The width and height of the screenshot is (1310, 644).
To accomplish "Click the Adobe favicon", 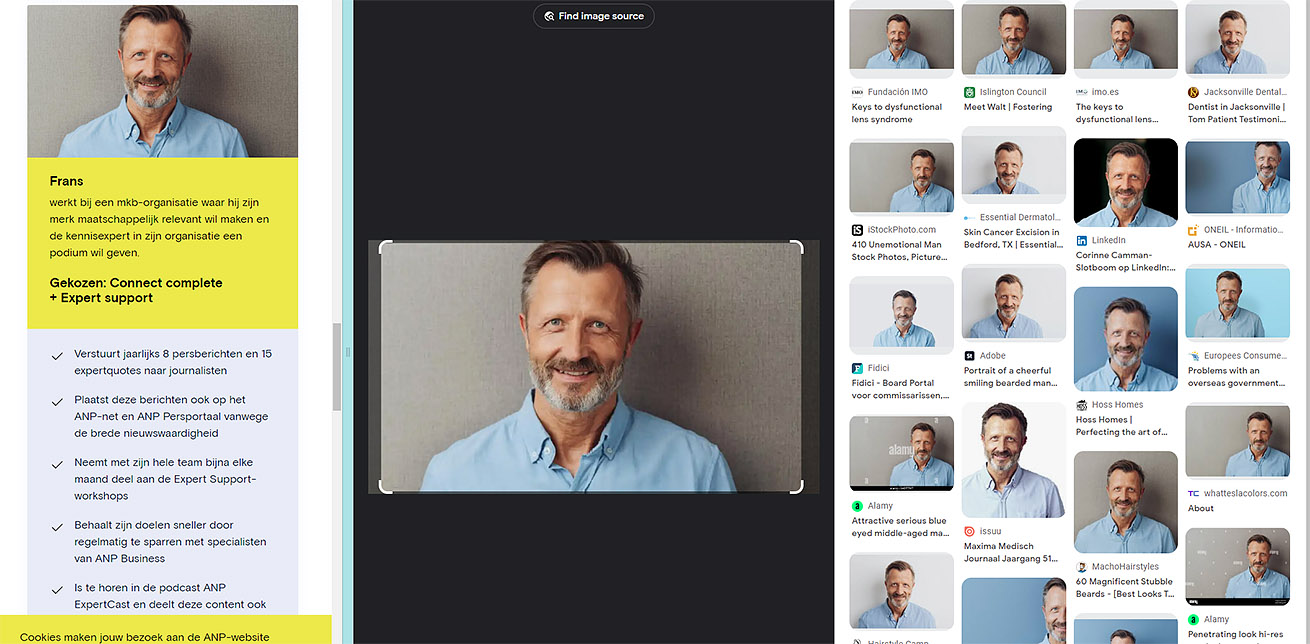I will 969,356.
